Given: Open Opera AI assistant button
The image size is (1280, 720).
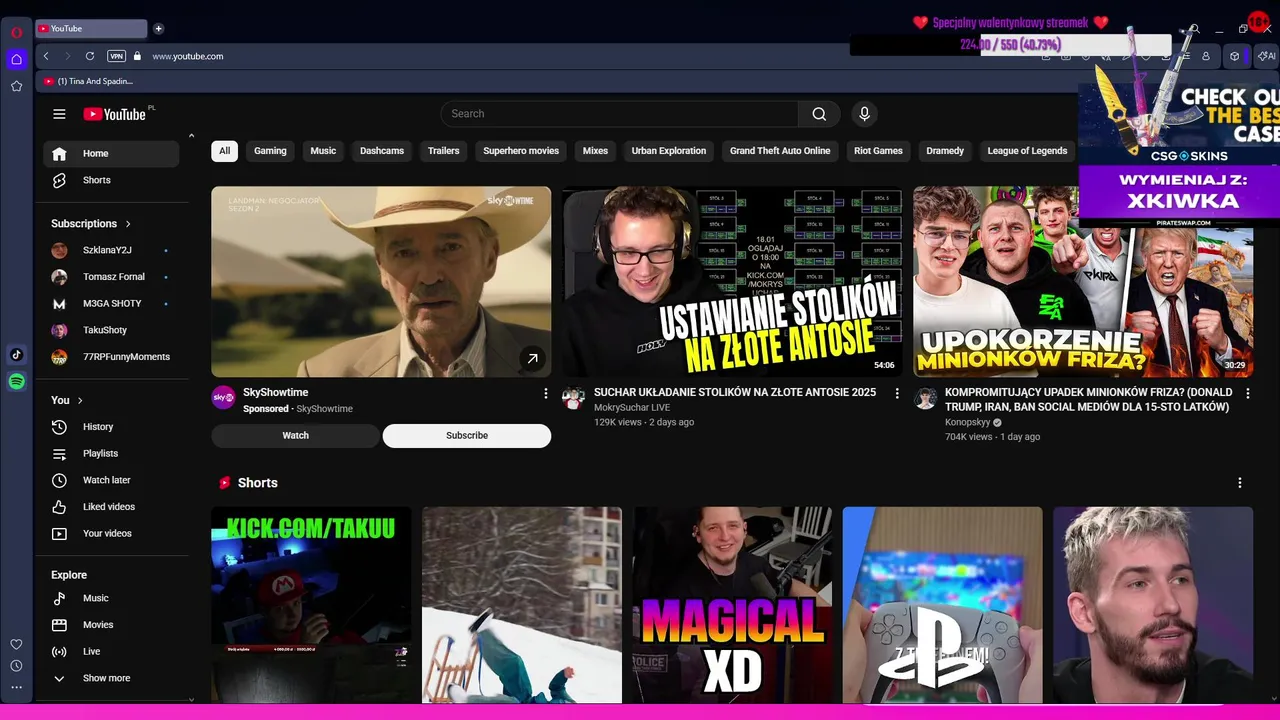Looking at the screenshot, I should [1265, 56].
